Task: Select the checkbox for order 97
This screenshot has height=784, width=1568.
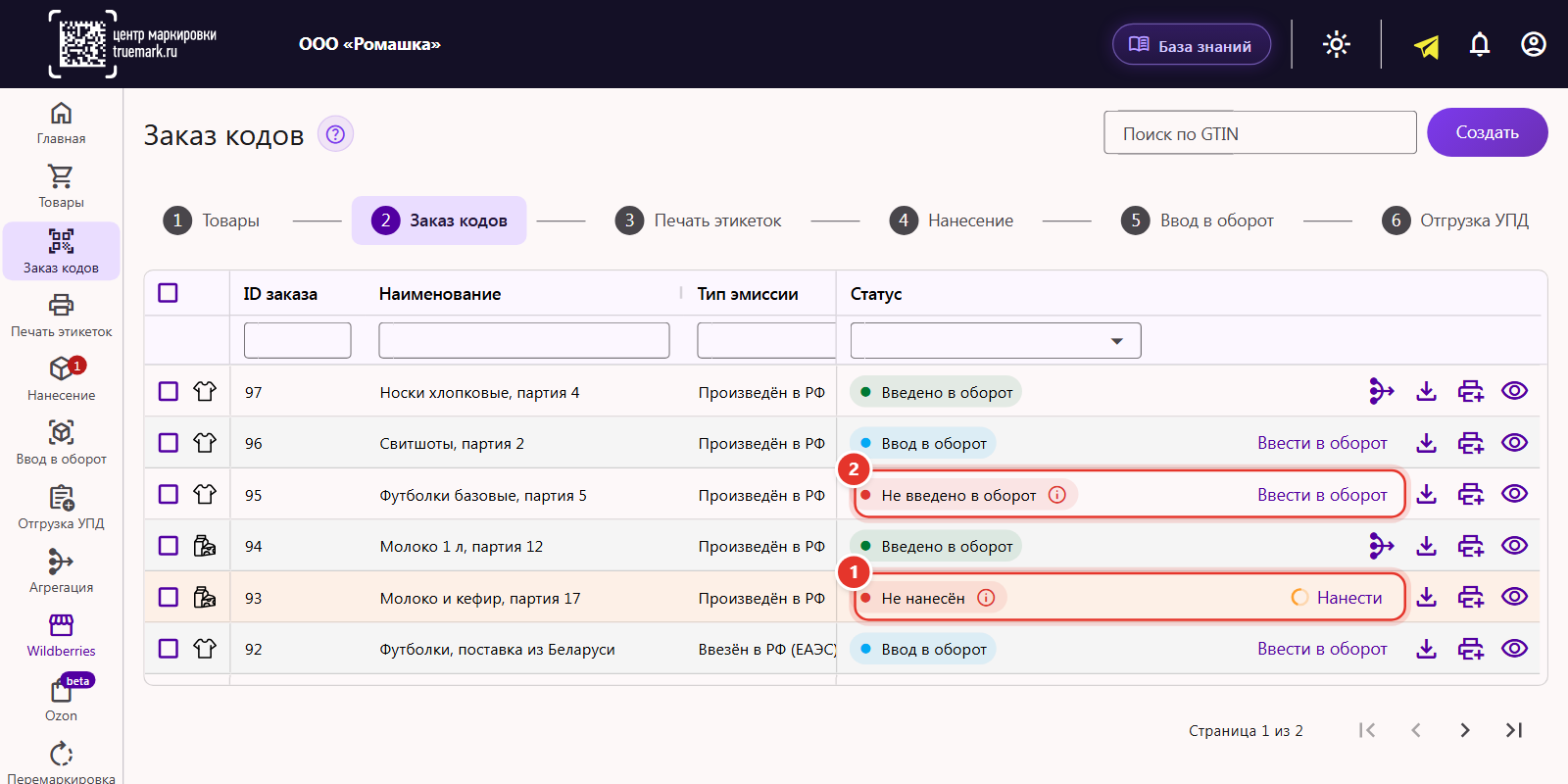Action: point(169,391)
